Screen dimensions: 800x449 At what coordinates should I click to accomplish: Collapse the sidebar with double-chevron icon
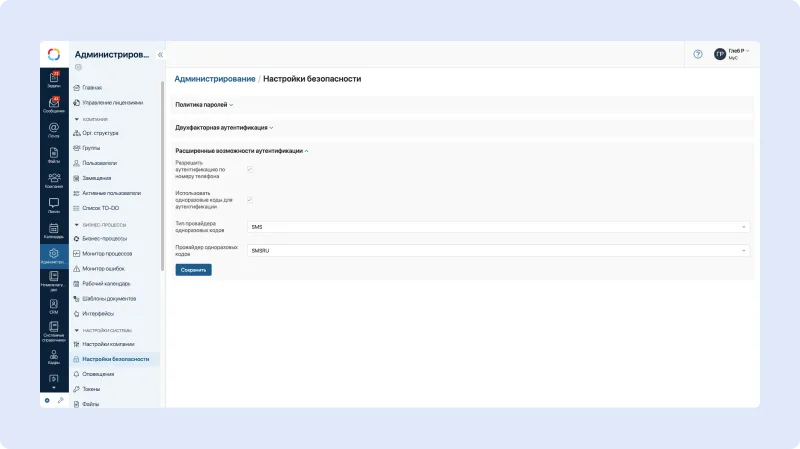(160, 55)
